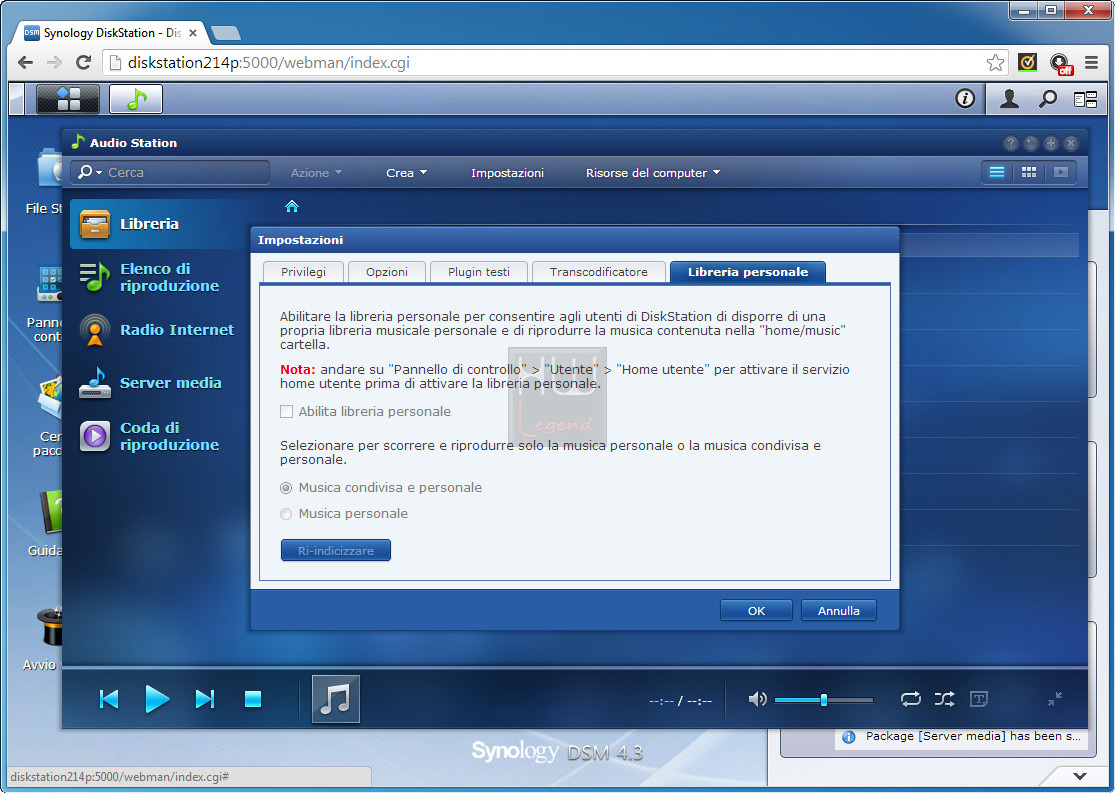Collapse player to mini mode
Viewport: 1116px width, 794px height.
(x=1055, y=699)
